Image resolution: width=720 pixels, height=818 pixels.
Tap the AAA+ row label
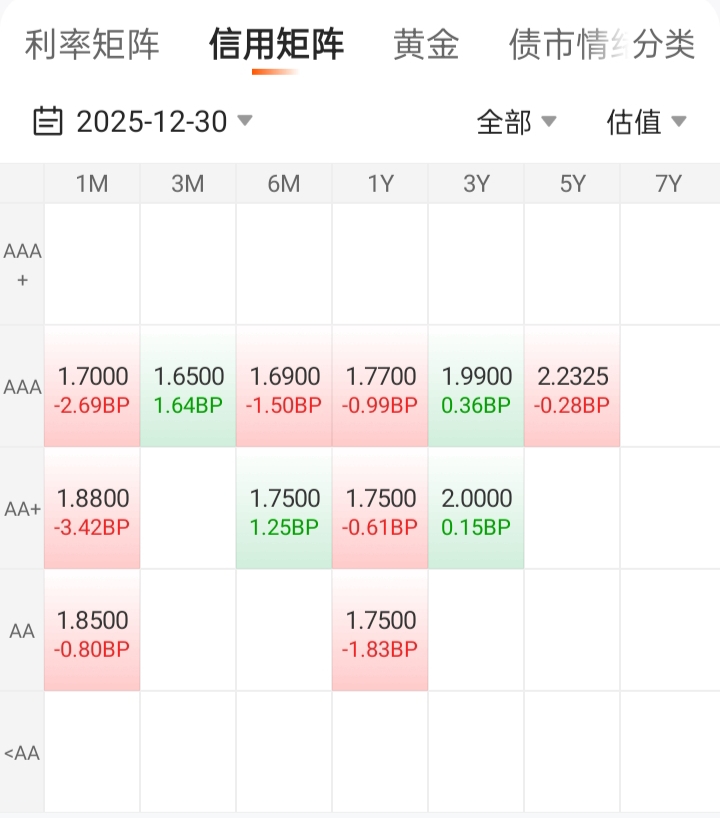point(22,266)
